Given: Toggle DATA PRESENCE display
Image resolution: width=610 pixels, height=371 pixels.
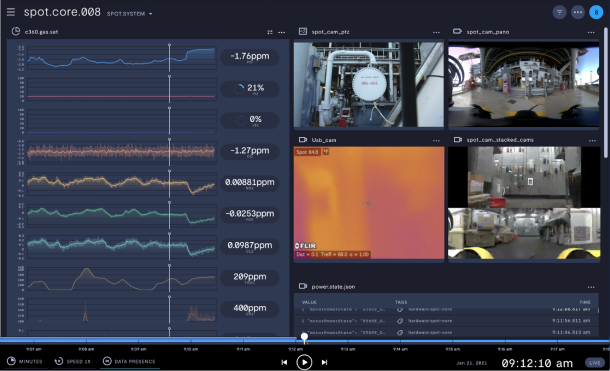Looking at the screenshot, I should 129,362.
